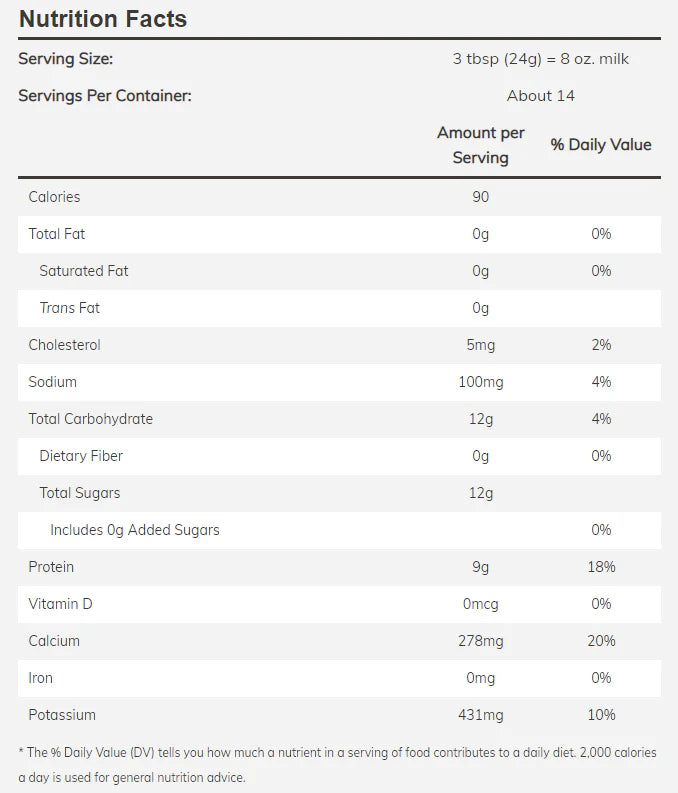678x793 pixels.
Task: Select the Potassium 431mg amount
Action: tap(481, 715)
